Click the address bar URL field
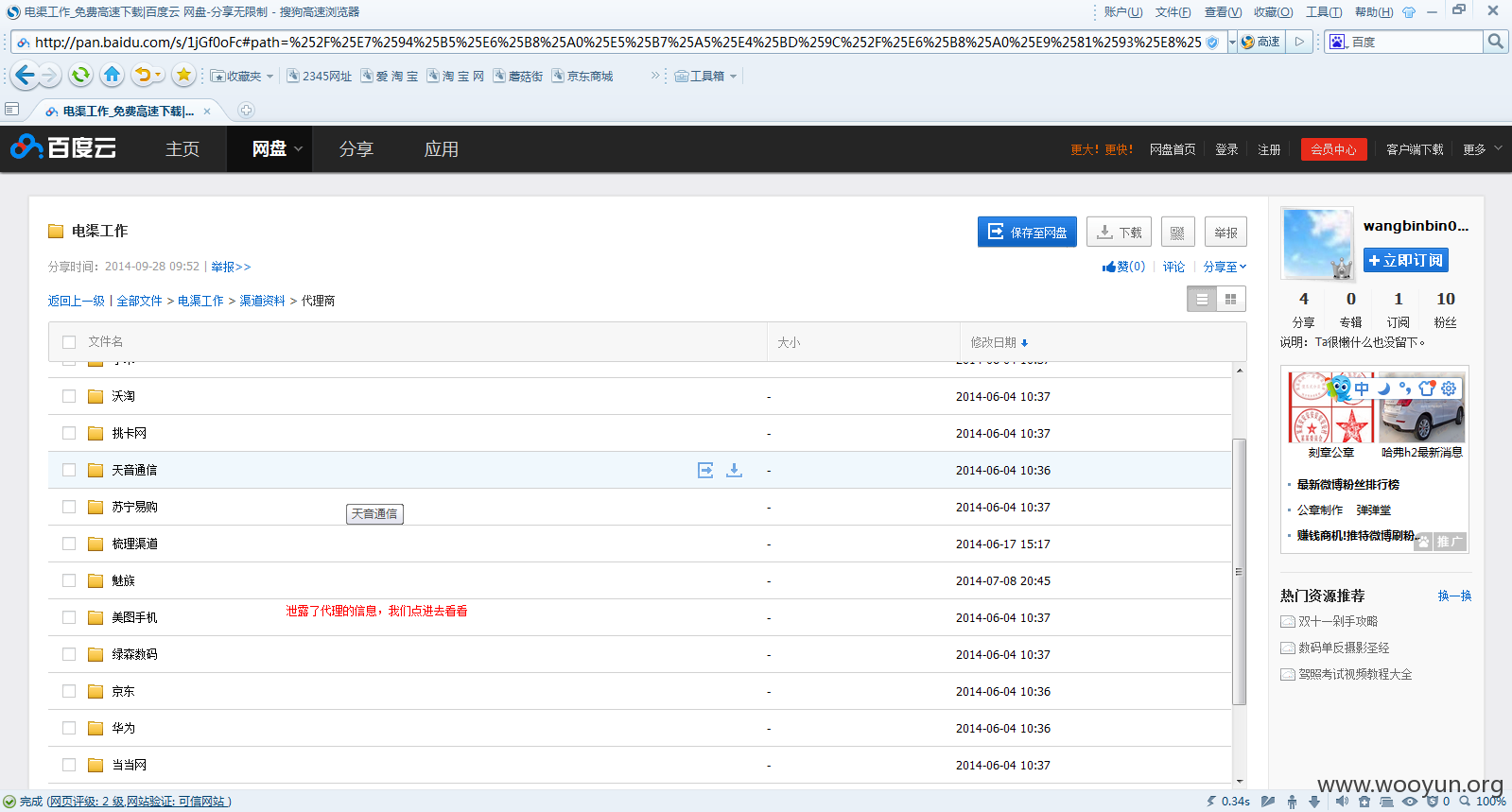The image size is (1512, 812). (x=617, y=42)
